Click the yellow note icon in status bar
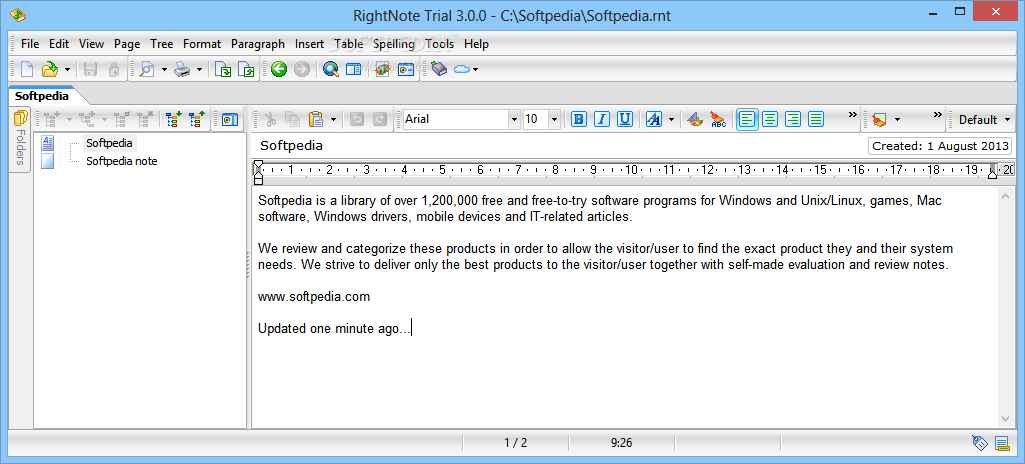This screenshot has height=464, width=1025. pyautogui.click(x=1001, y=443)
